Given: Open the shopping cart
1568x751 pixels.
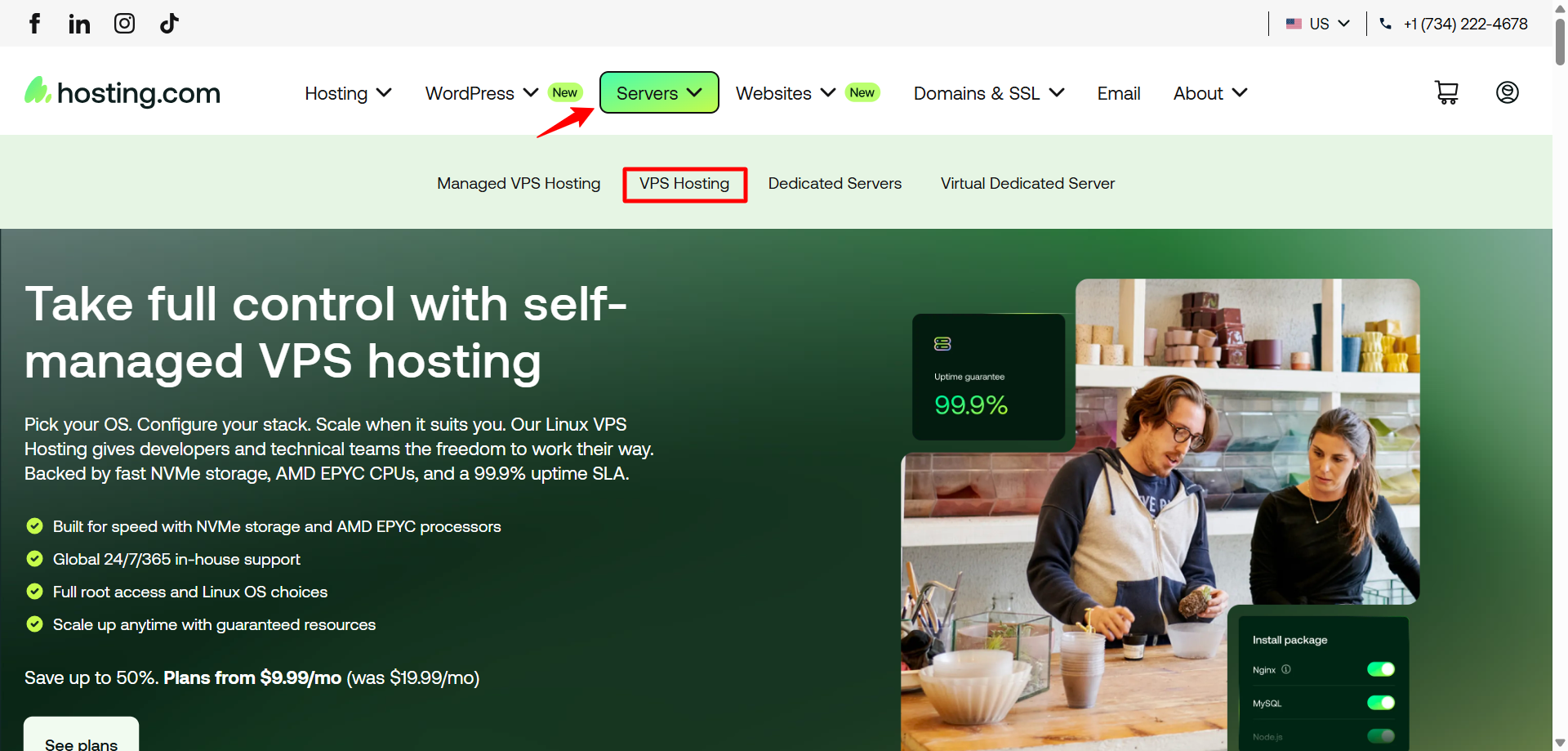Looking at the screenshot, I should click(1446, 92).
